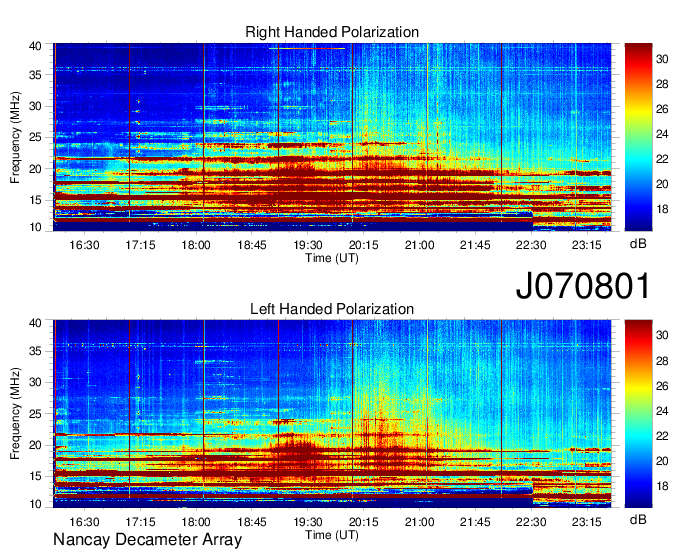
Task: Click the colorbar beside the Right Handed plot
Action: [638, 137]
